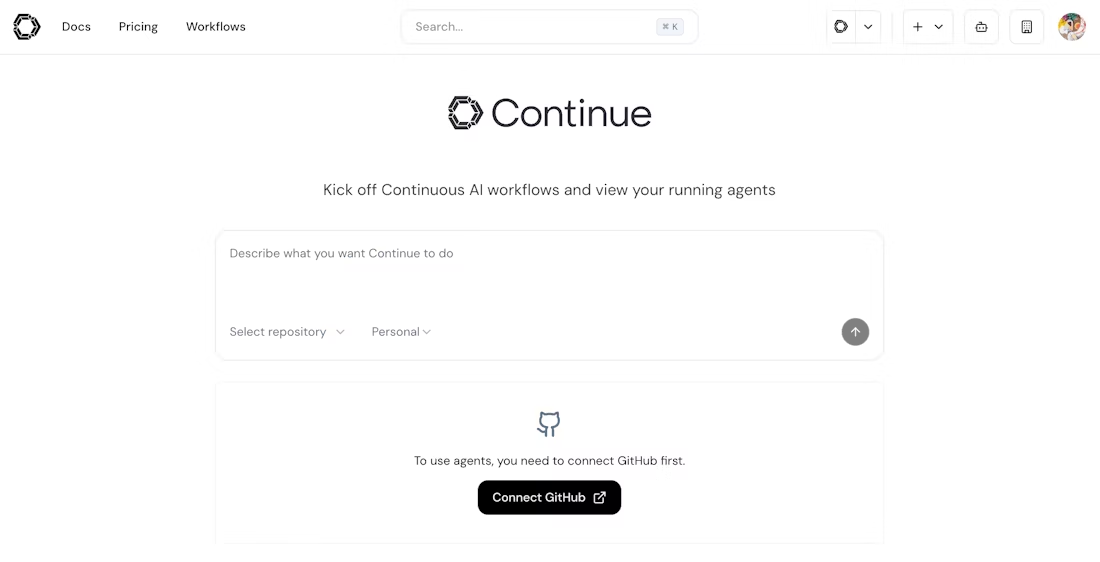Open the Select repository dropdown
The width and height of the screenshot is (1100, 562).
point(287,332)
